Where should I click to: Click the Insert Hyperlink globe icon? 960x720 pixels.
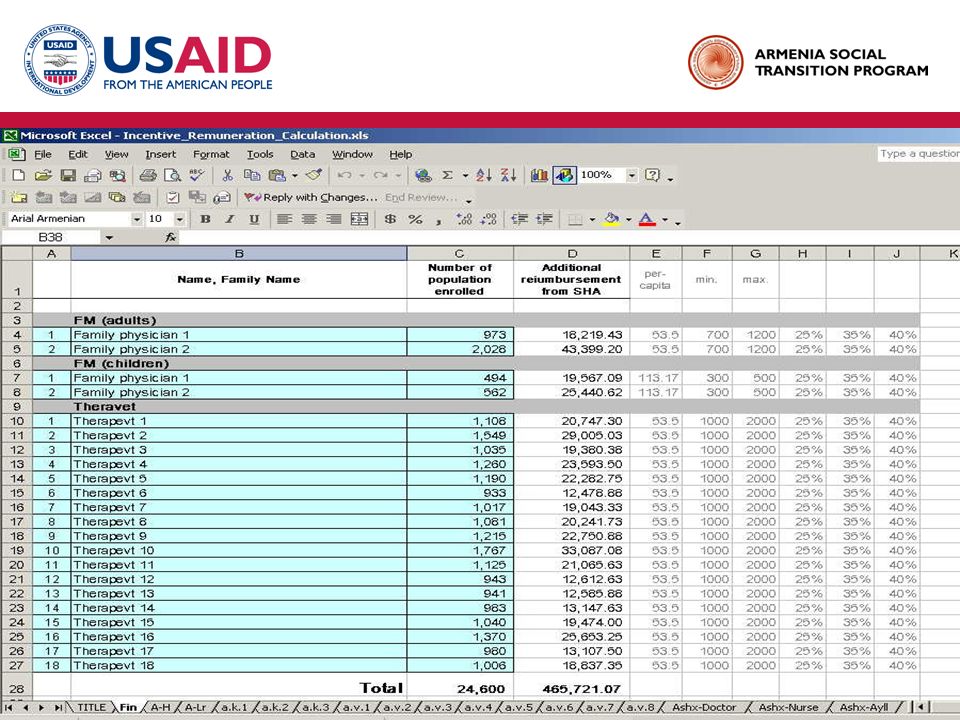(x=423, y=176)
